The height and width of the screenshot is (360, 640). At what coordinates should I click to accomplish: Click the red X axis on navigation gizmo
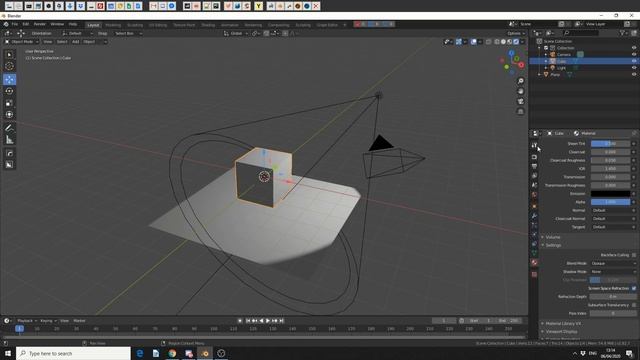521,65
